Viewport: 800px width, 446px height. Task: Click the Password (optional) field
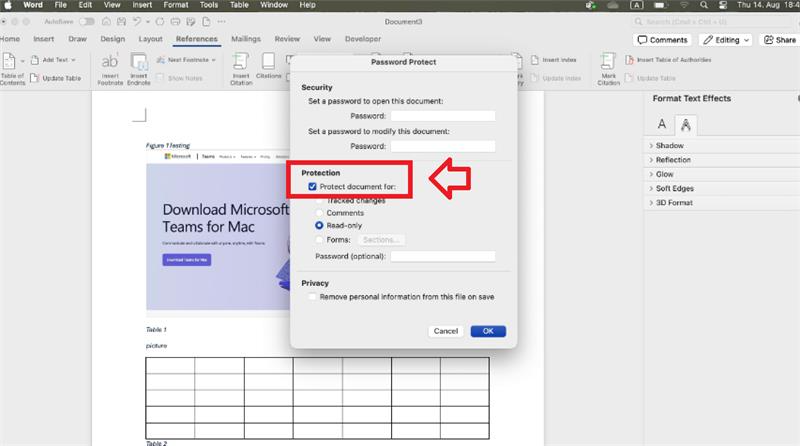coord(443,256)
